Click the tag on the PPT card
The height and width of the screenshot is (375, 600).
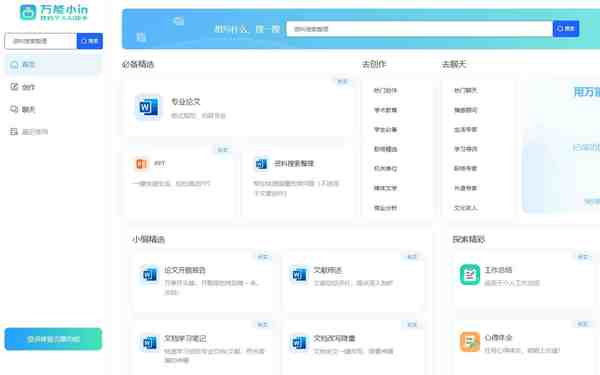pyautogui.click(x=222, y=150)
